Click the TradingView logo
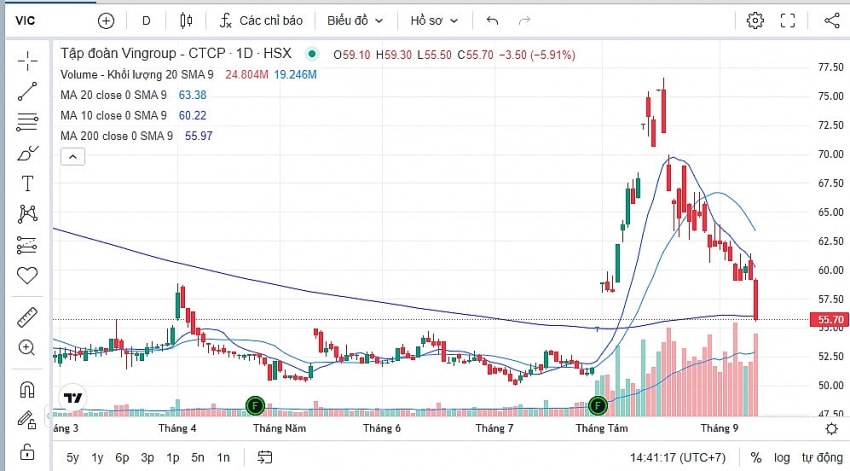 pyautogui.click(x=73, y=398)
